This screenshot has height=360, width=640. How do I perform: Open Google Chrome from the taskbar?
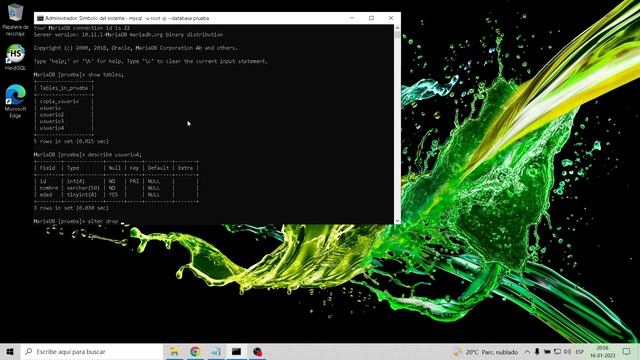point(195,351)
